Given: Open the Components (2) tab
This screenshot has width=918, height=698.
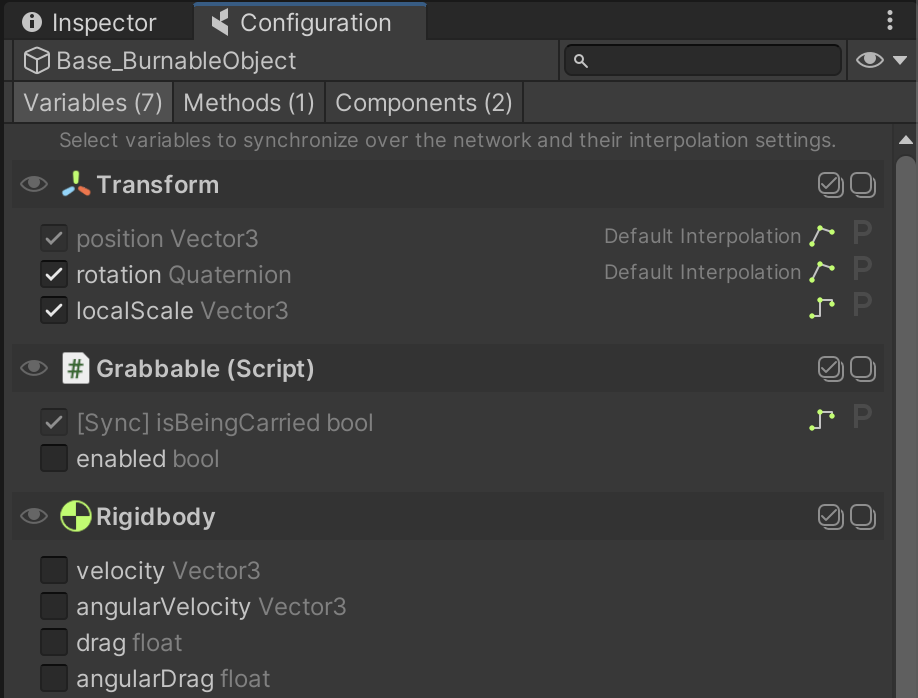Looking at the screenshot, I should pos(424,103).
